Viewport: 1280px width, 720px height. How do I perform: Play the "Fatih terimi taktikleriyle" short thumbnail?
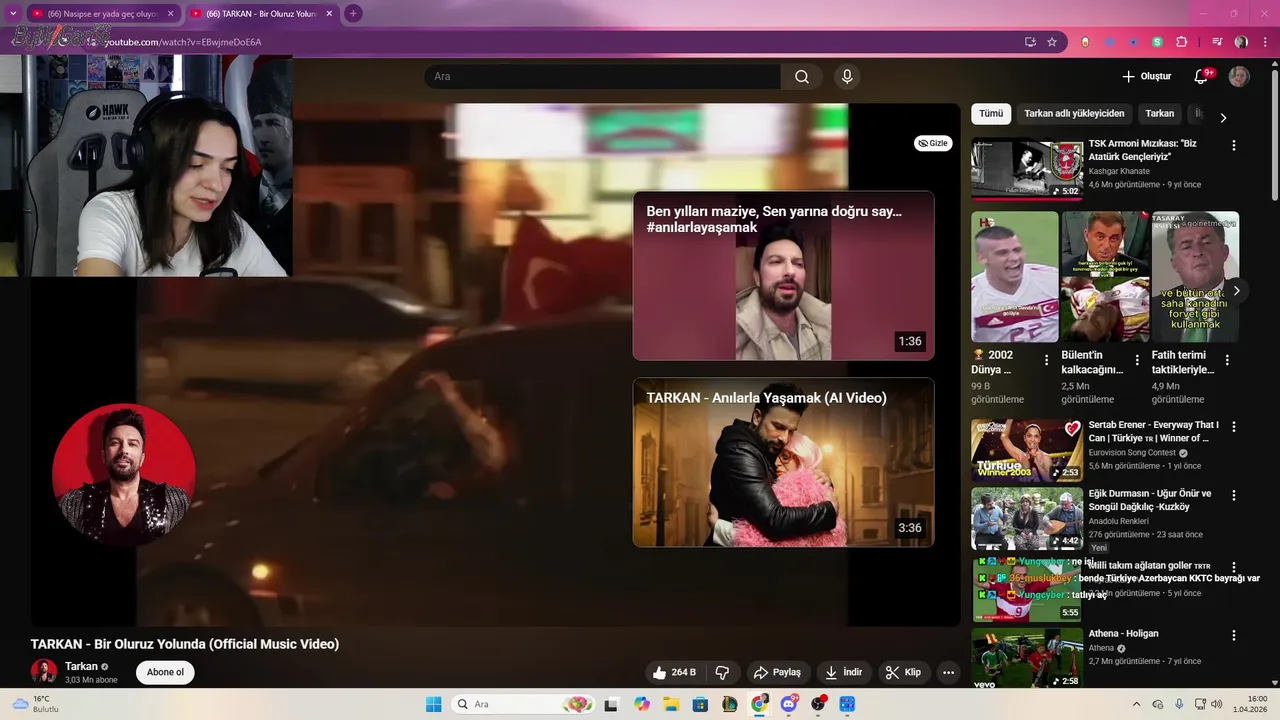point(1195,277)
